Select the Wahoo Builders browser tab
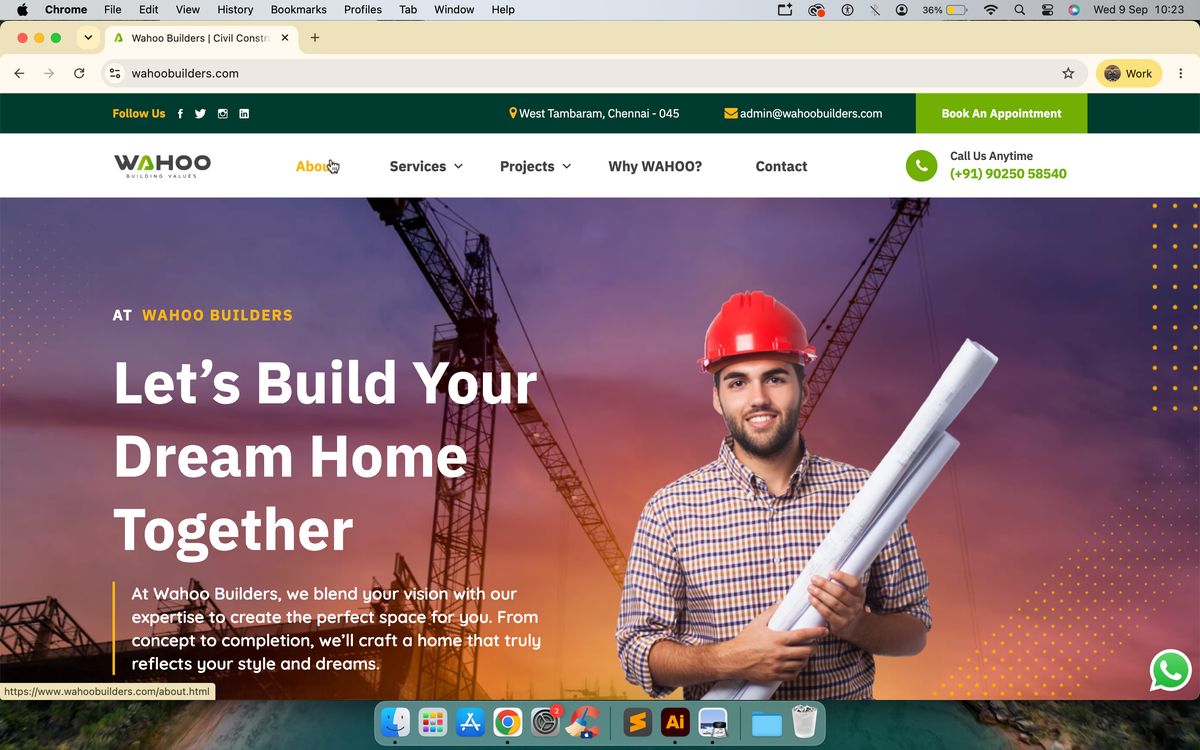 click(x=200, y=38)
